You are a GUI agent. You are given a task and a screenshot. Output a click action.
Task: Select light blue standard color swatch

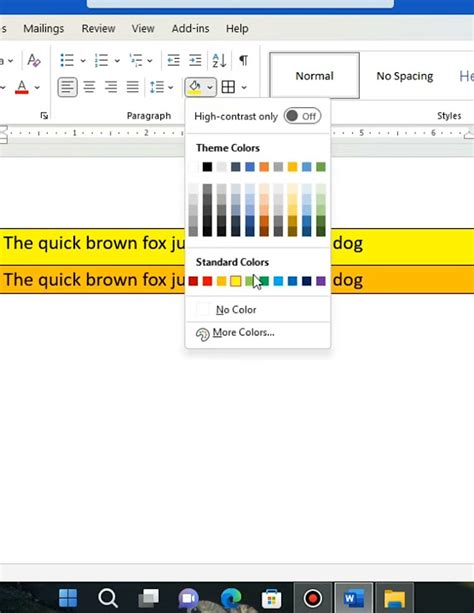[278, 281]
